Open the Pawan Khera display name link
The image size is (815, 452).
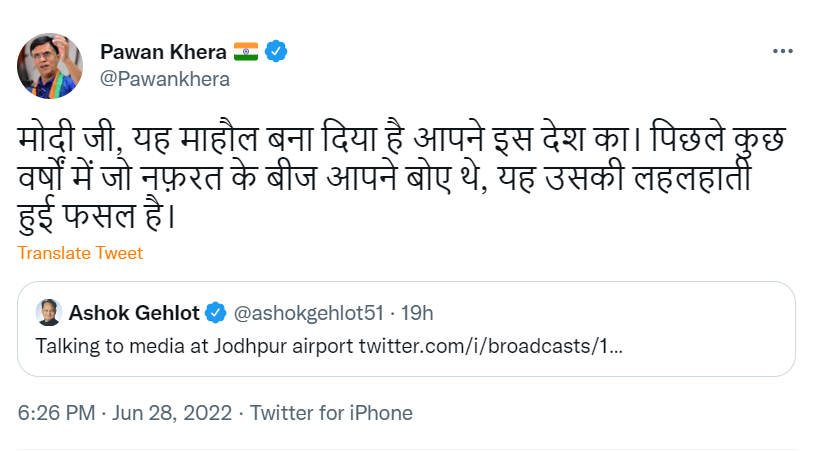(163, 52)
